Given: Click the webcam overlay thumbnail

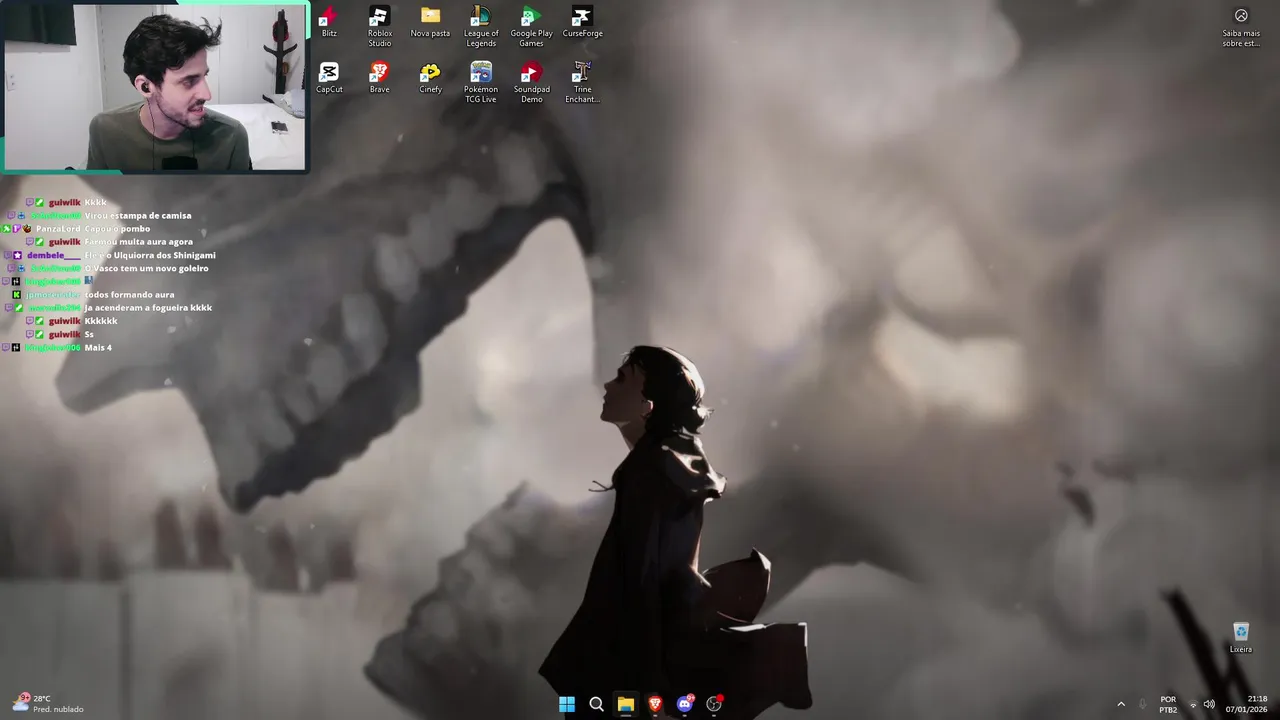Looking at the screenshot, I should [155, 87].
